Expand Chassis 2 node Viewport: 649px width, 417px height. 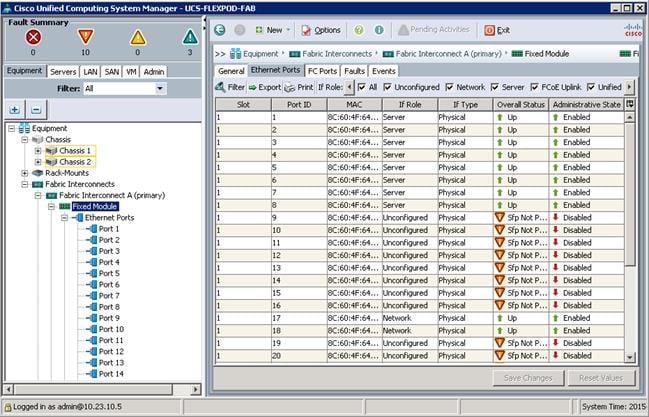[38, 162]
